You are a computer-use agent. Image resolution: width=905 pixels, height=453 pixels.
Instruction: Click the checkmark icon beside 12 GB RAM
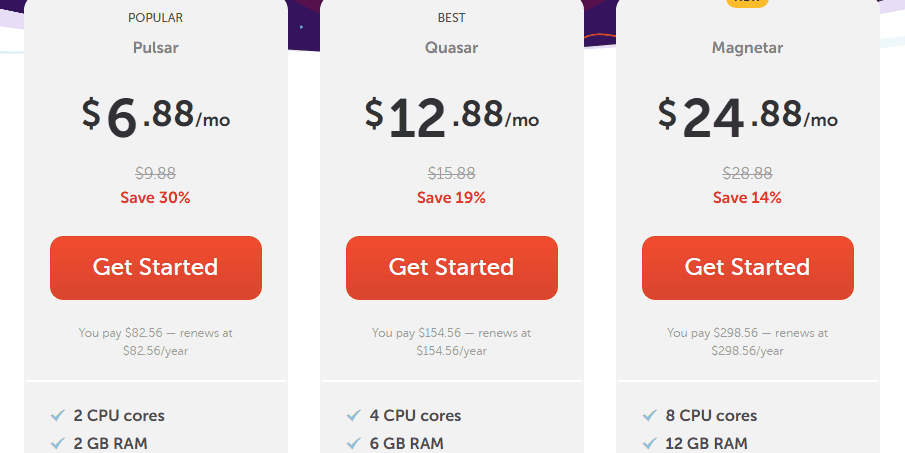click(x=649, y=443)
